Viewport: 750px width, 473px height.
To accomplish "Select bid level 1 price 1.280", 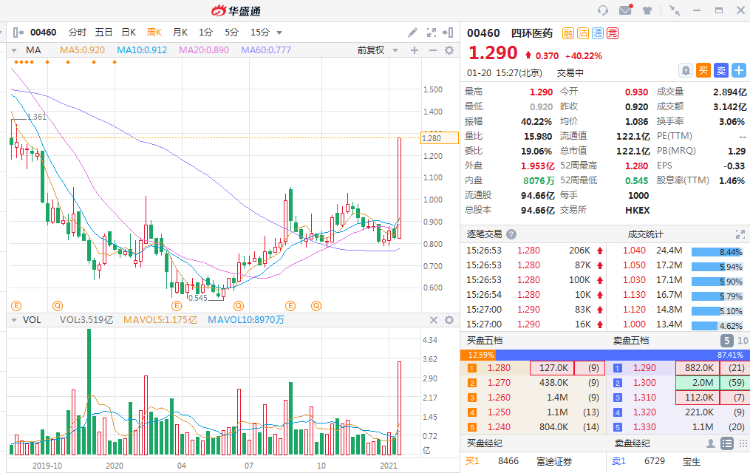I will (499, 368).
